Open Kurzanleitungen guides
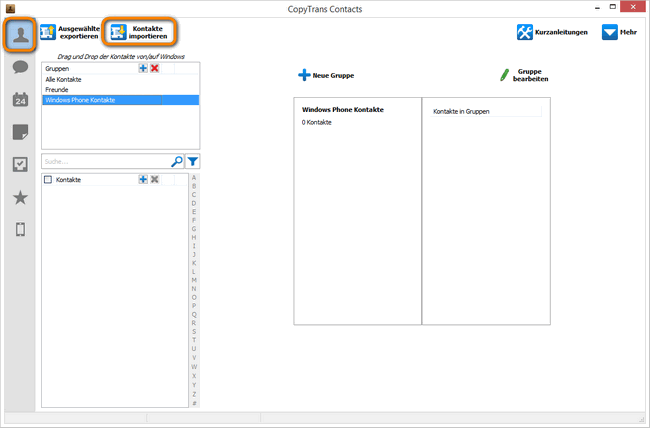Viewport: 650px width, 428px height. 552,32
